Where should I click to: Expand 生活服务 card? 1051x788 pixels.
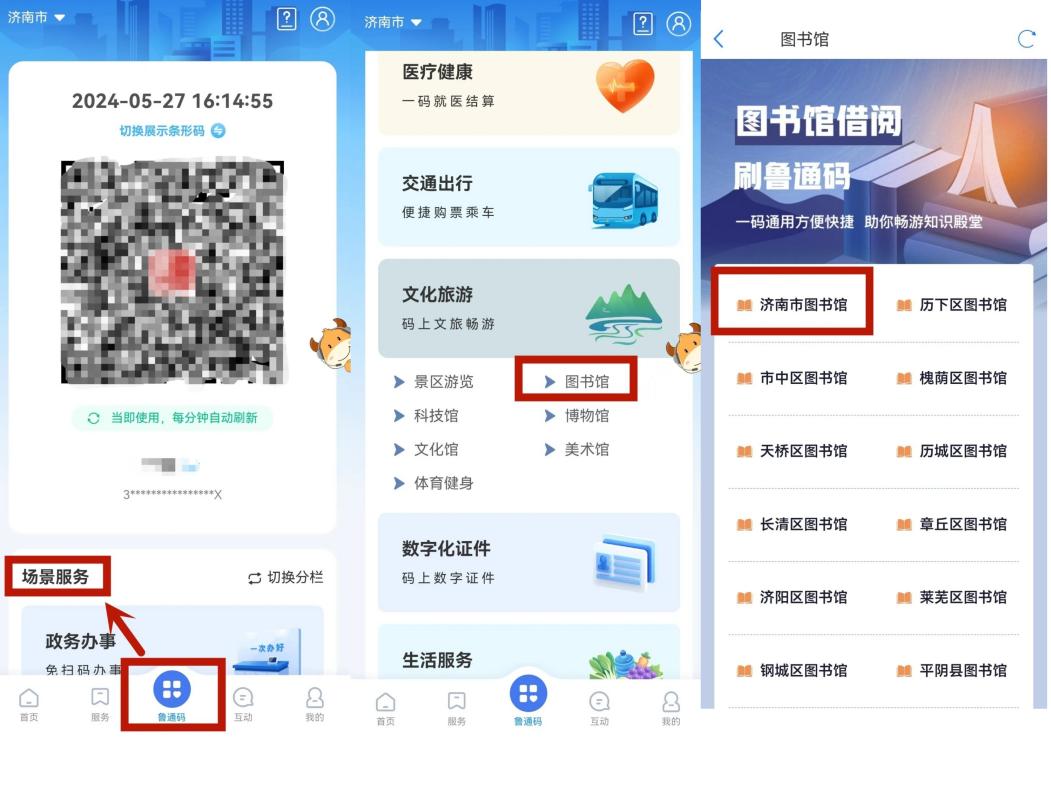click(x=529, y=651)
